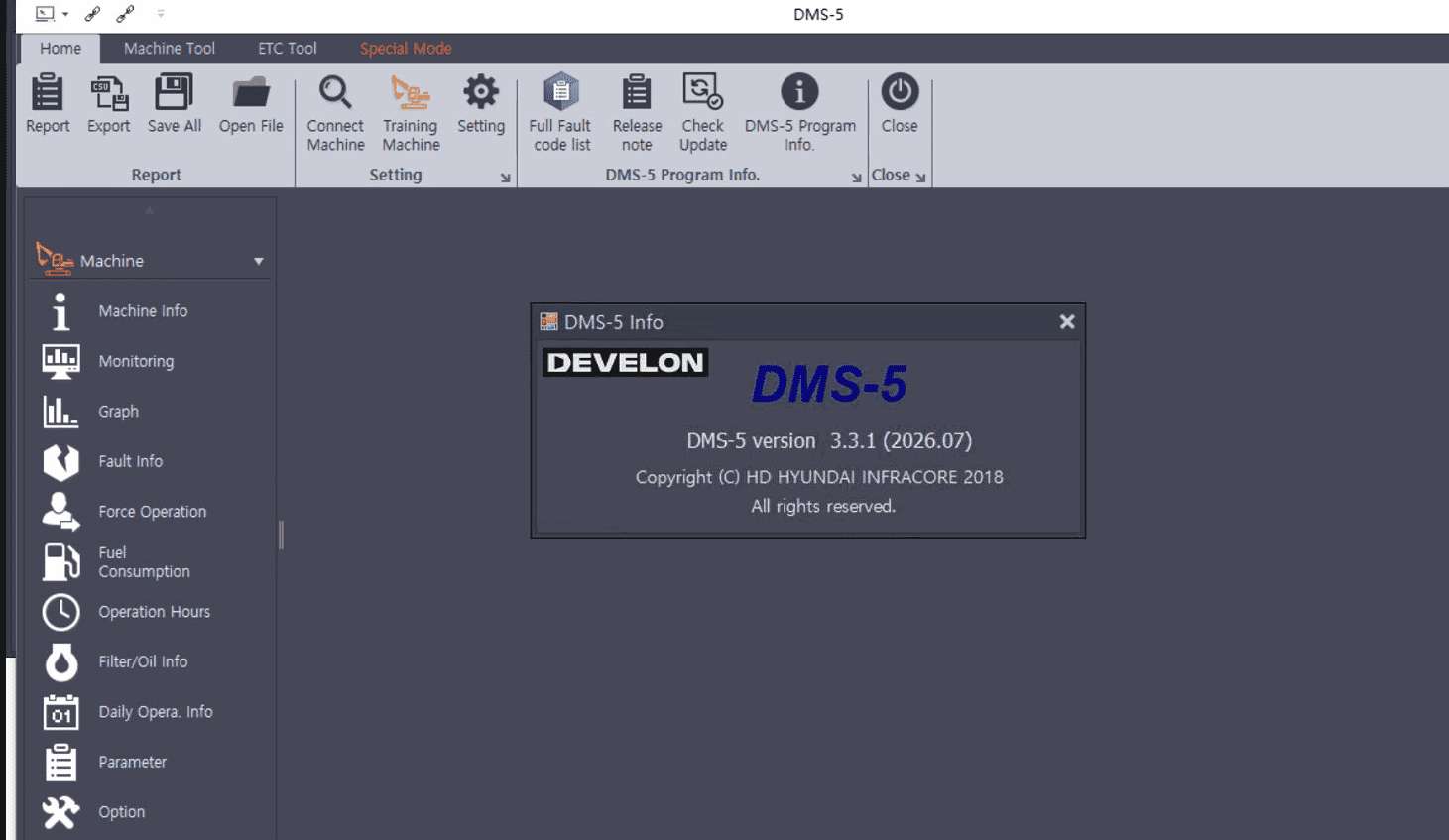Open Setting with the gear icon
Image resolution: width=1449 pixels, height=840 pixels.
click(481, 92)
